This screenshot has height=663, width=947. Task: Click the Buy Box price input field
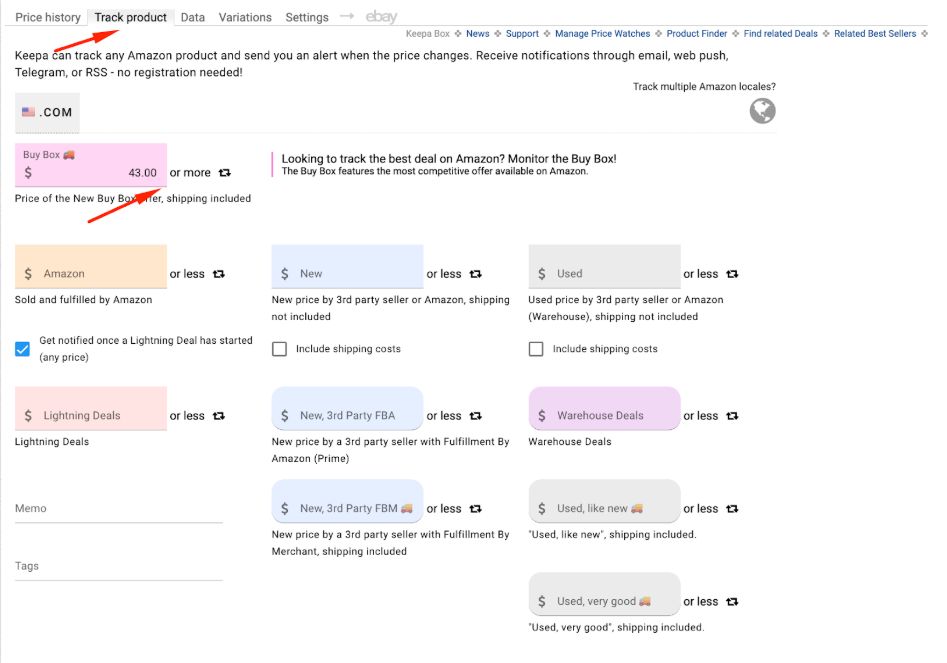[x=91, y=165]
